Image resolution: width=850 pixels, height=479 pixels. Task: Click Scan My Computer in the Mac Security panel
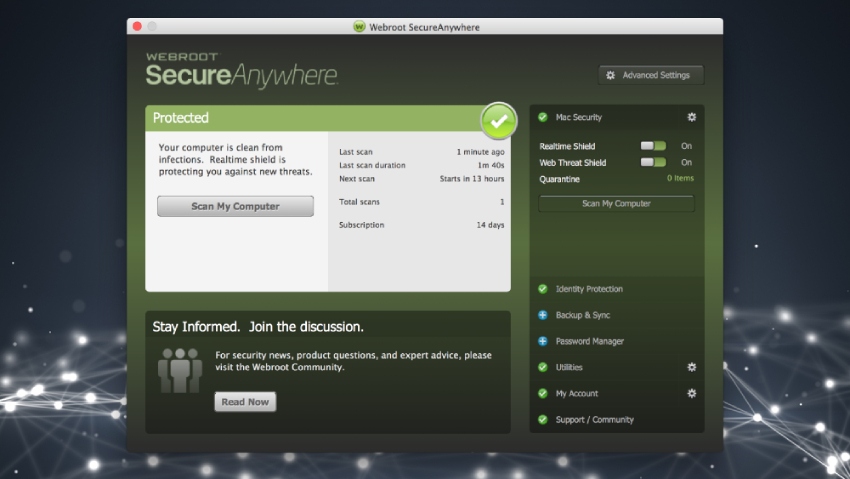tap(616, 204)
